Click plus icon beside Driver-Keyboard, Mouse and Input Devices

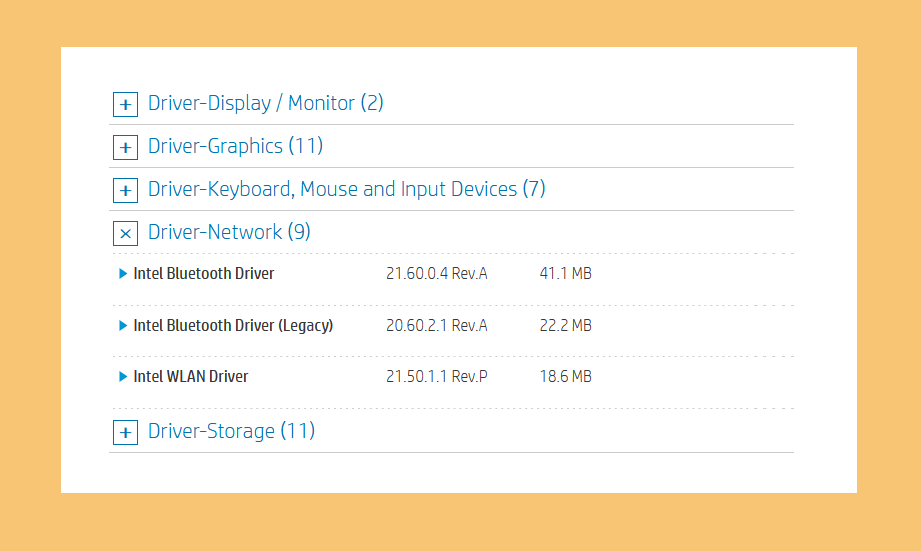pos(125,190)
